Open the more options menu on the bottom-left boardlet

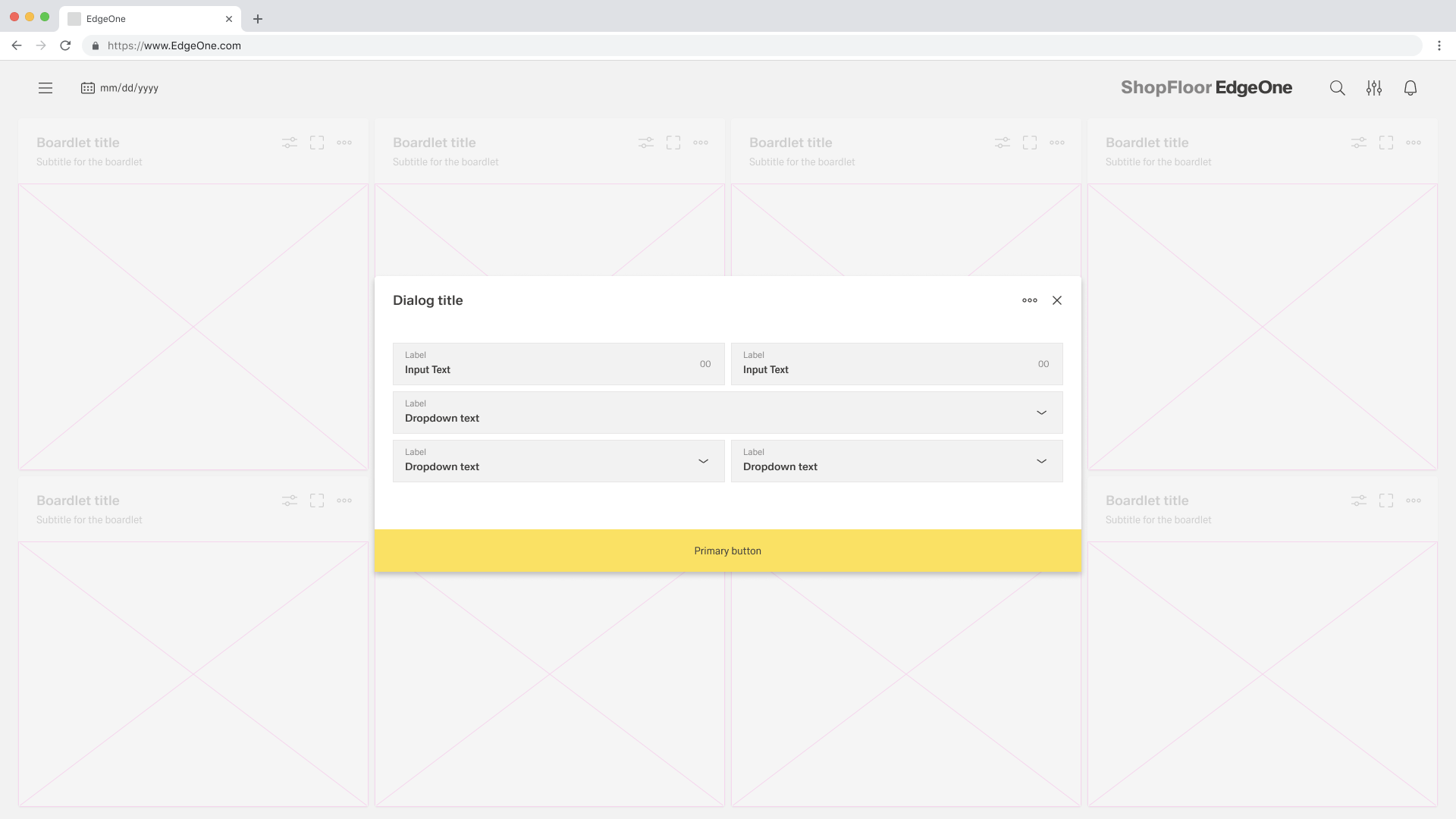345,500
